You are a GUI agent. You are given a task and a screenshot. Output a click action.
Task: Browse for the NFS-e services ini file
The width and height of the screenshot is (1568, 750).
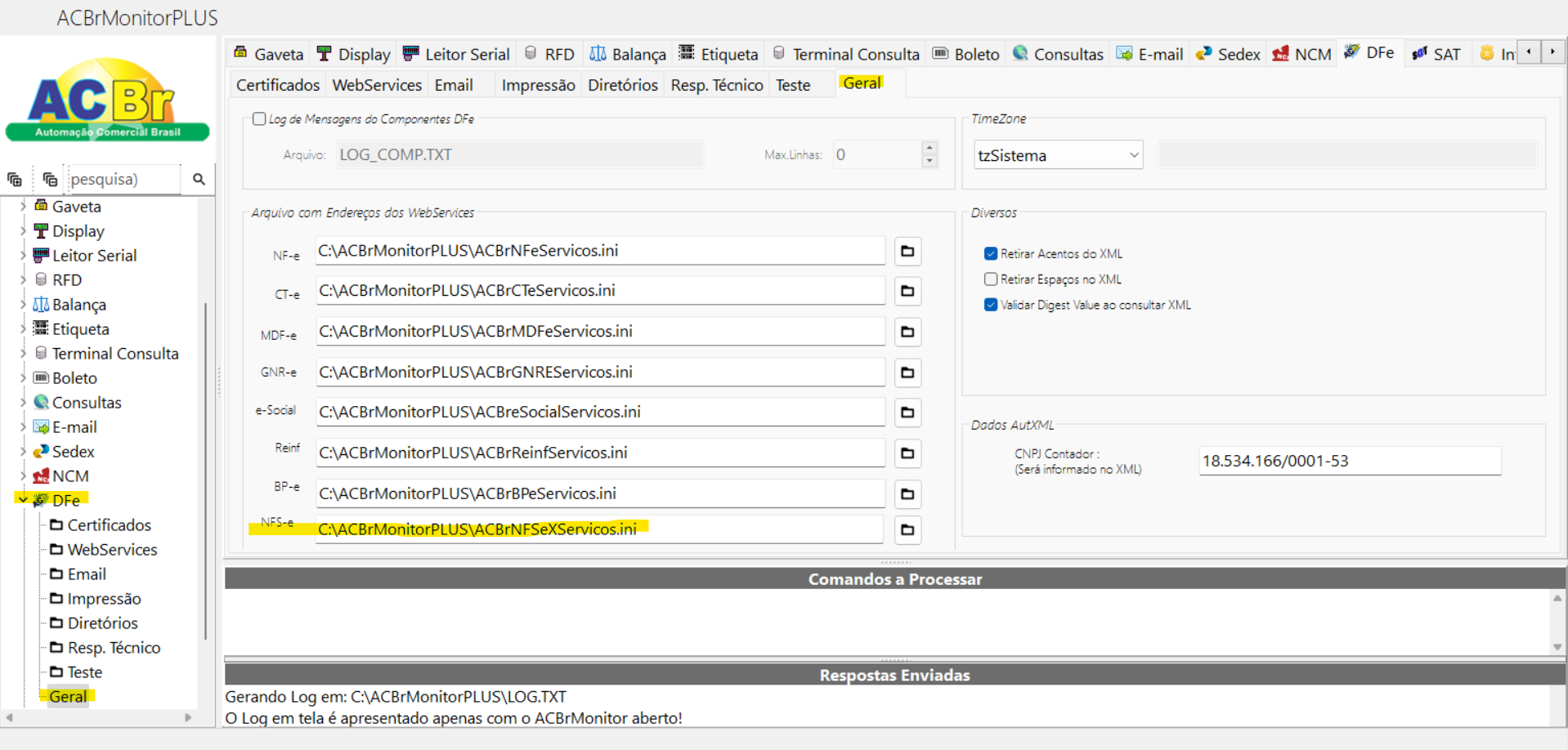click(x=907, y=530)
